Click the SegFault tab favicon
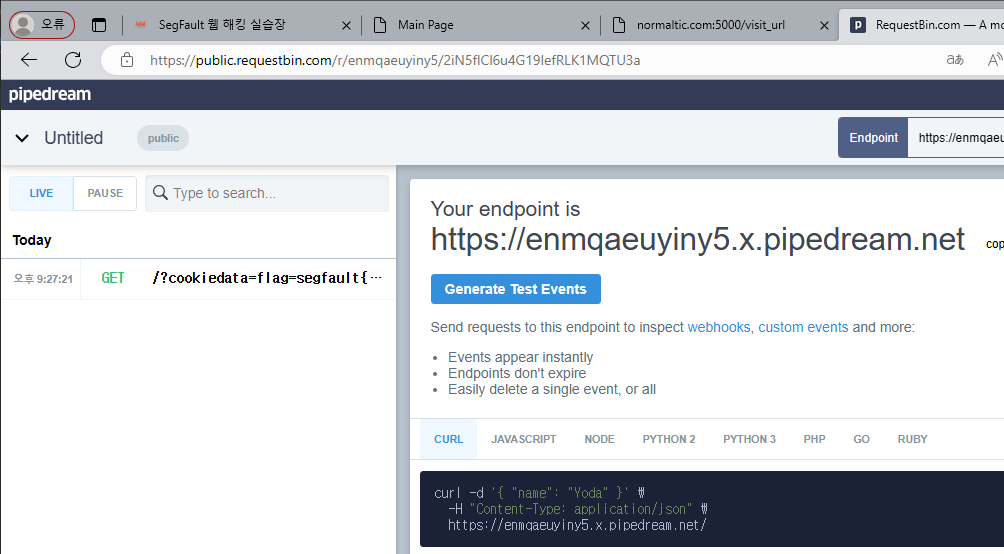This screenshot has width=1004, height=554. [140, 25]
